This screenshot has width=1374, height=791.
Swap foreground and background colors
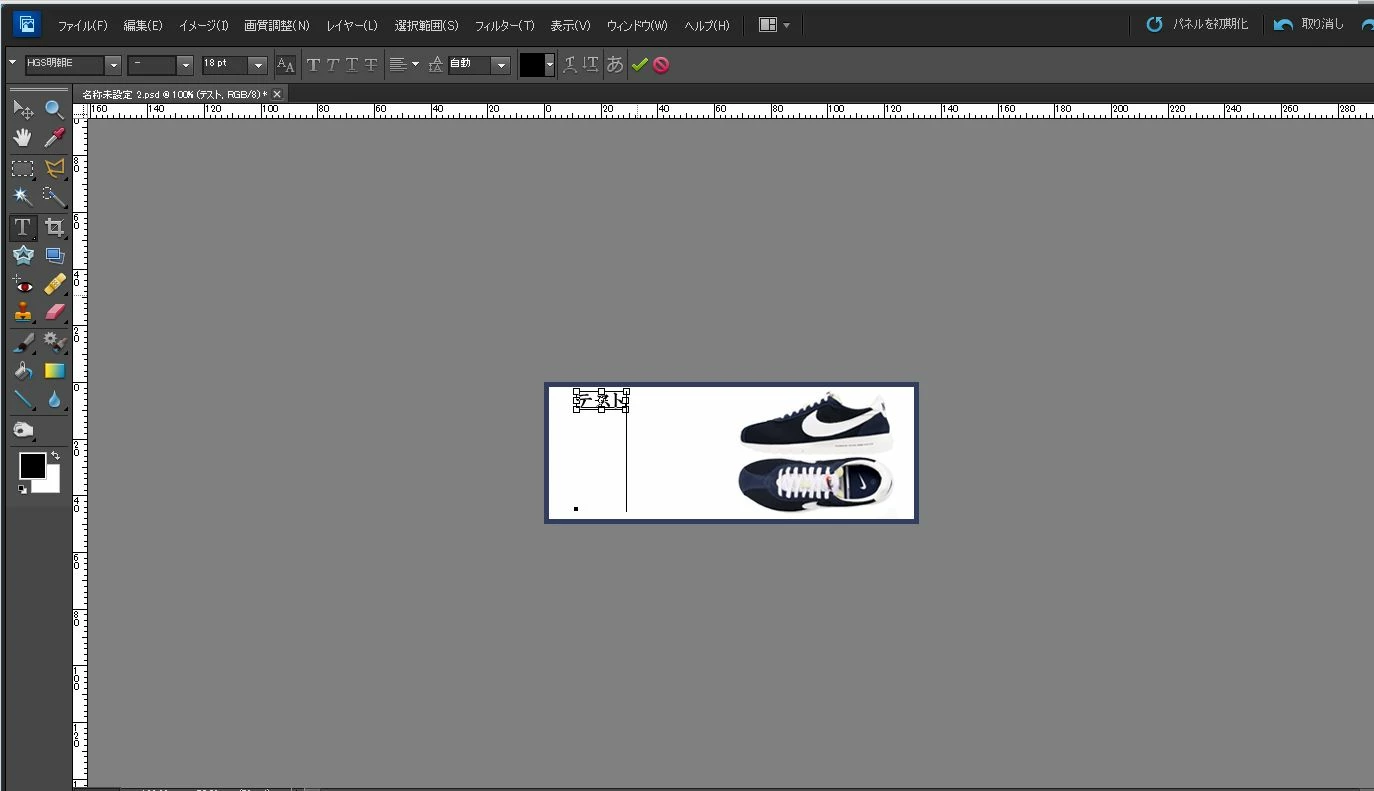[56, 456]
